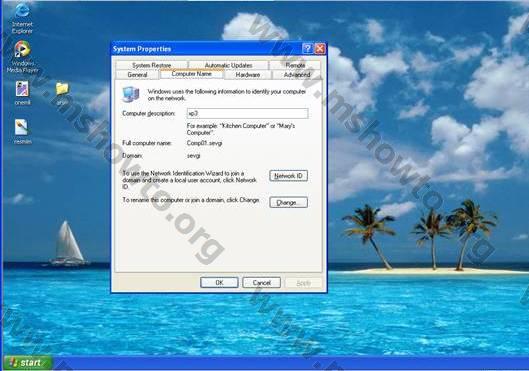Cancel the System Properties dialog
The height and width of the screenshot is (371, 529).
pyautogui.click(x=261, y=283)
